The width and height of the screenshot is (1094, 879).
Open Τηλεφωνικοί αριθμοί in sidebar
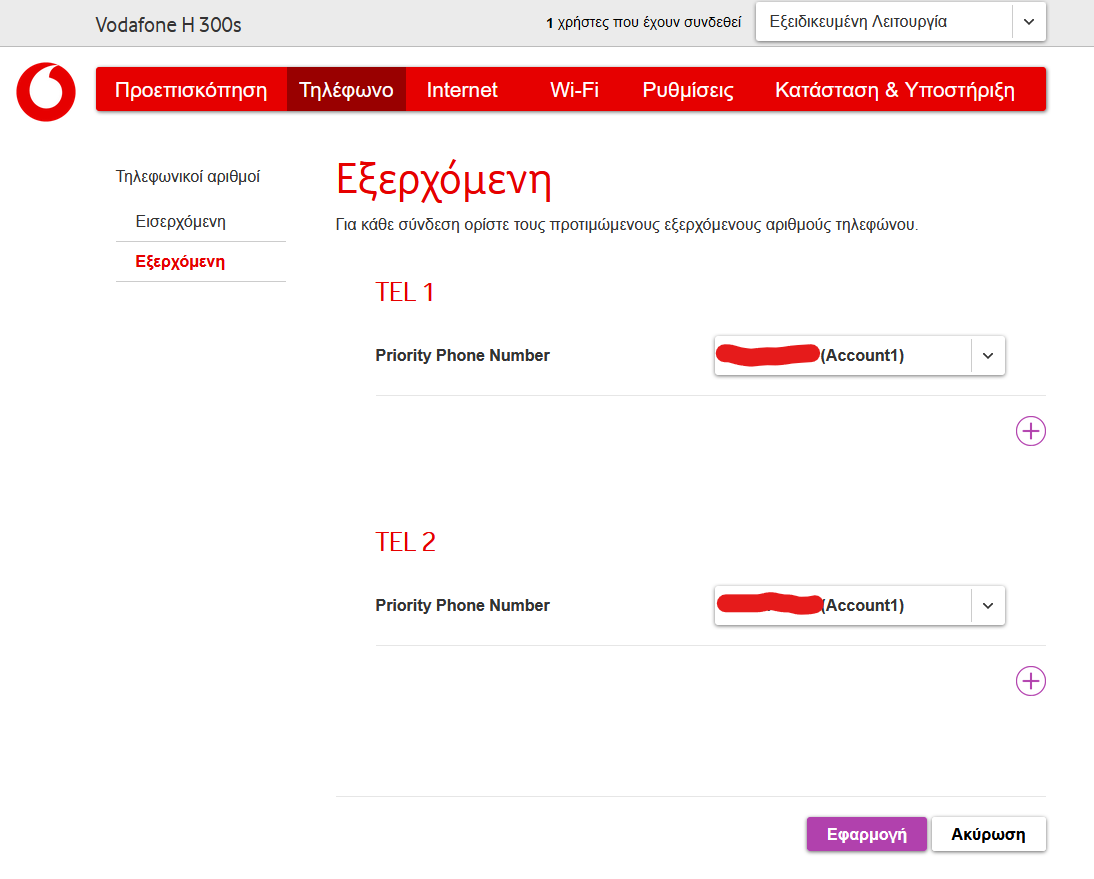click(x=188, y=176)
